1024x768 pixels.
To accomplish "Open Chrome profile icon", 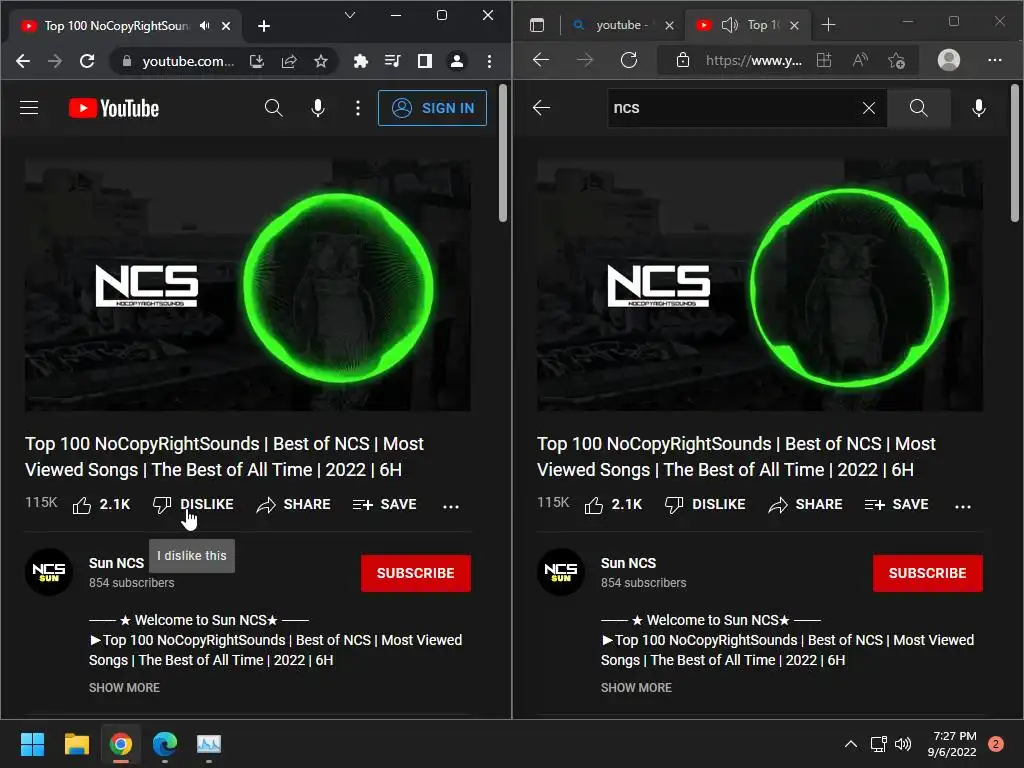I will 456,61.
